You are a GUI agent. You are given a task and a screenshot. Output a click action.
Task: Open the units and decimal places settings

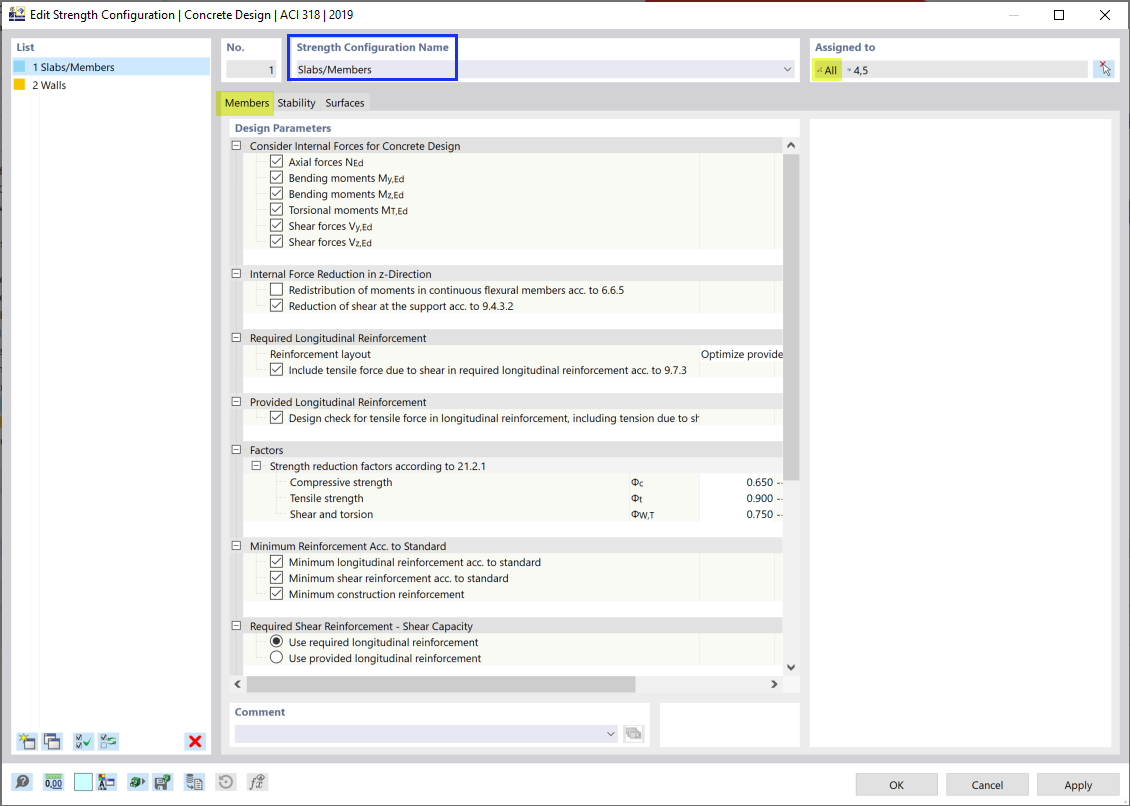(x=51, y=781)
